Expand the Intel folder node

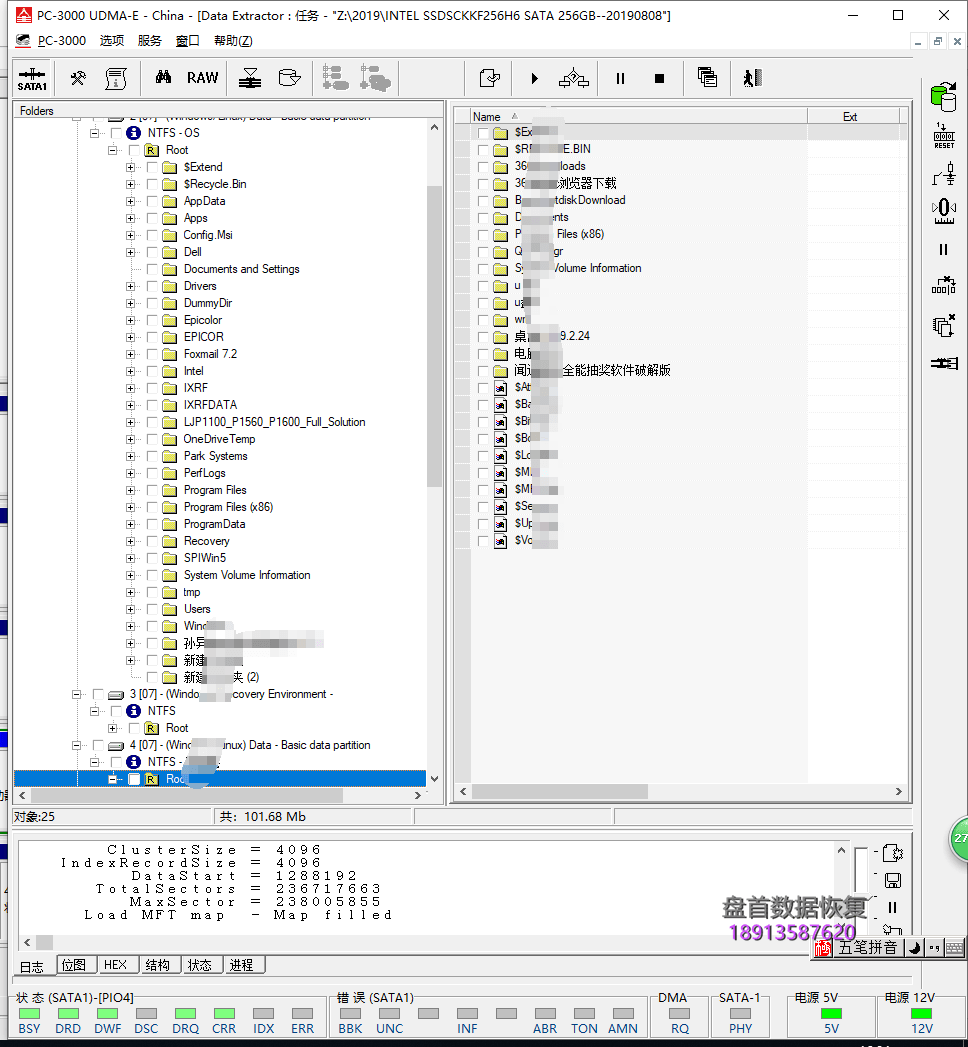(x=131, y=371)
